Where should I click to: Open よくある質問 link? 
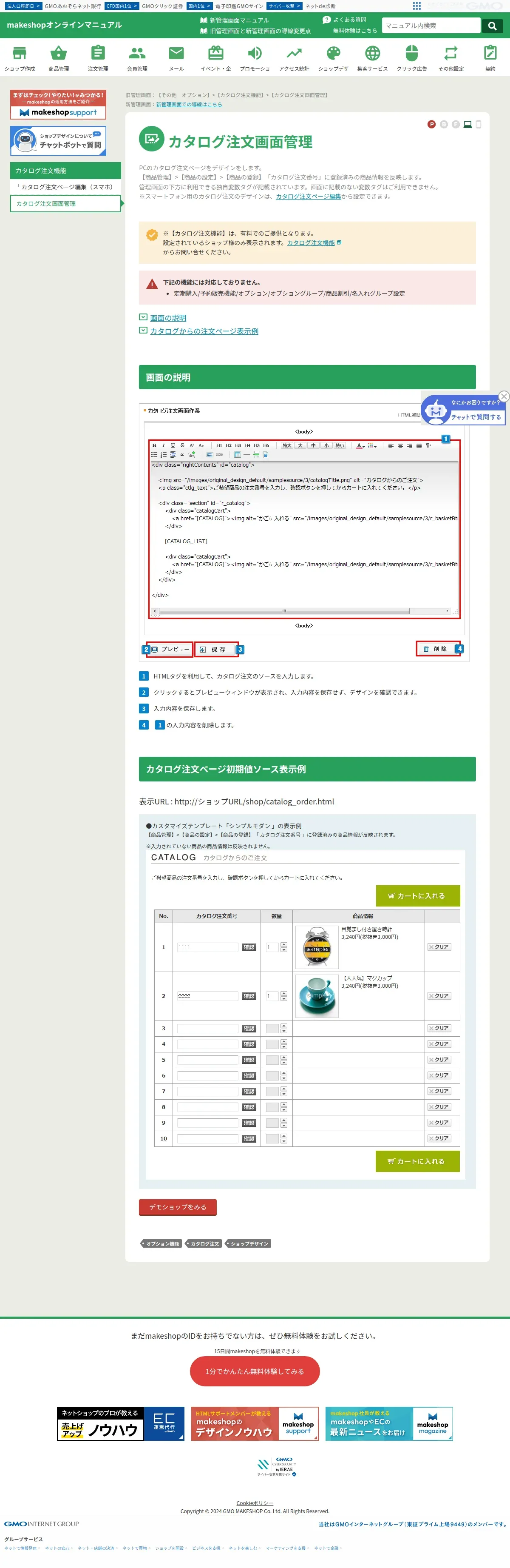point(345,20)
